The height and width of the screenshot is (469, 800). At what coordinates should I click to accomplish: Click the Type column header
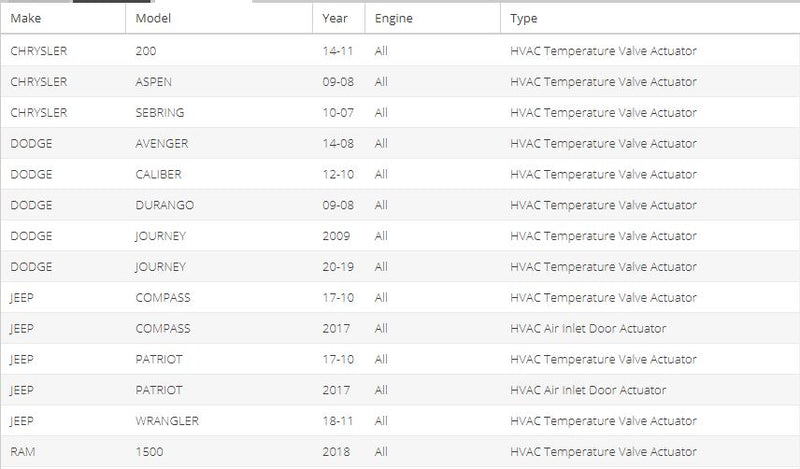(x=650, y=18)
